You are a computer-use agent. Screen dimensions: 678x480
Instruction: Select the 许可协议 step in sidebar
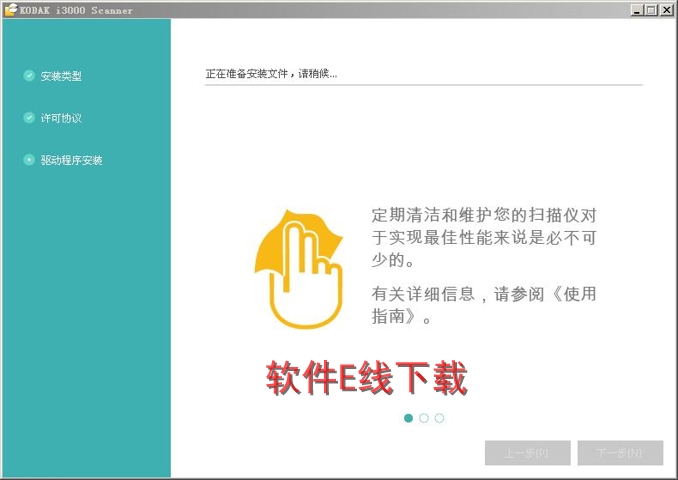tap(61, 118)
